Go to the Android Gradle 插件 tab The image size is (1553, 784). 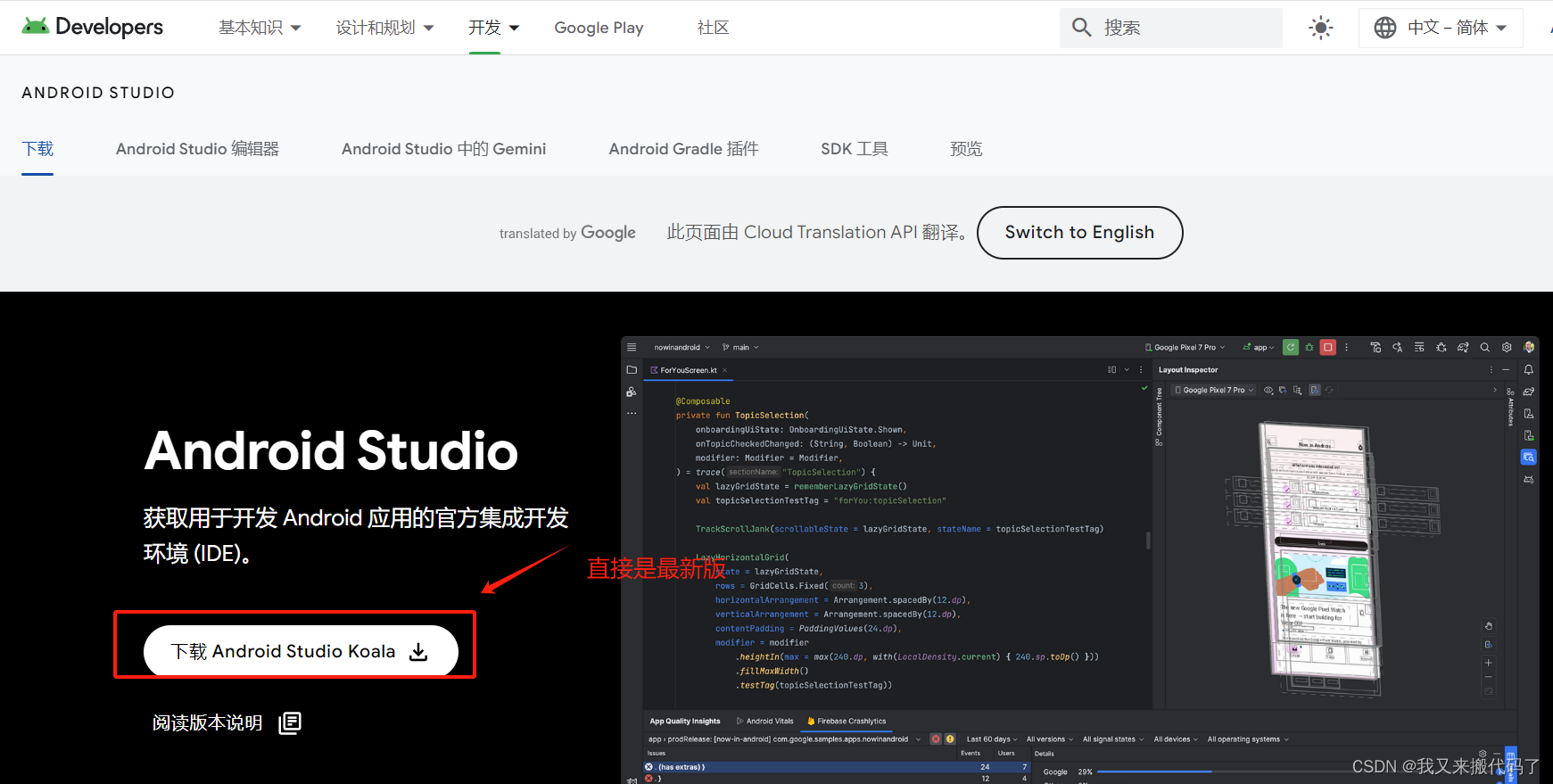tap(683, 149)
